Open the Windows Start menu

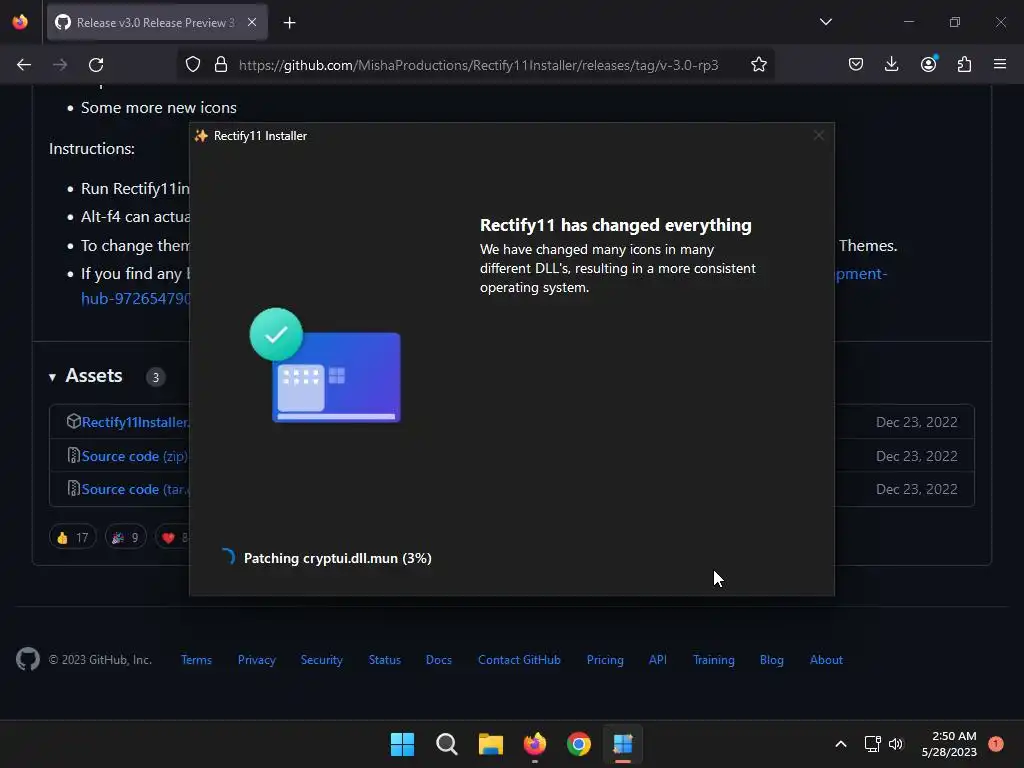(x=402, y=744)
